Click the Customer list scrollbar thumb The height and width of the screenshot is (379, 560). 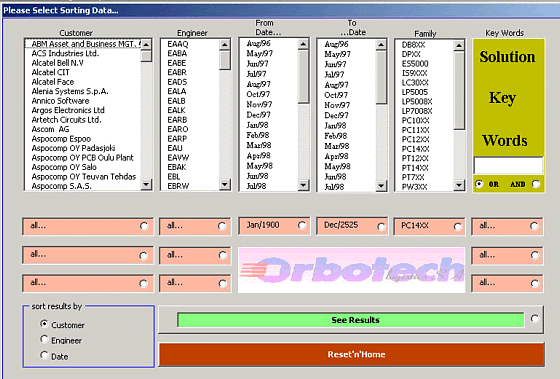(146, 56)
